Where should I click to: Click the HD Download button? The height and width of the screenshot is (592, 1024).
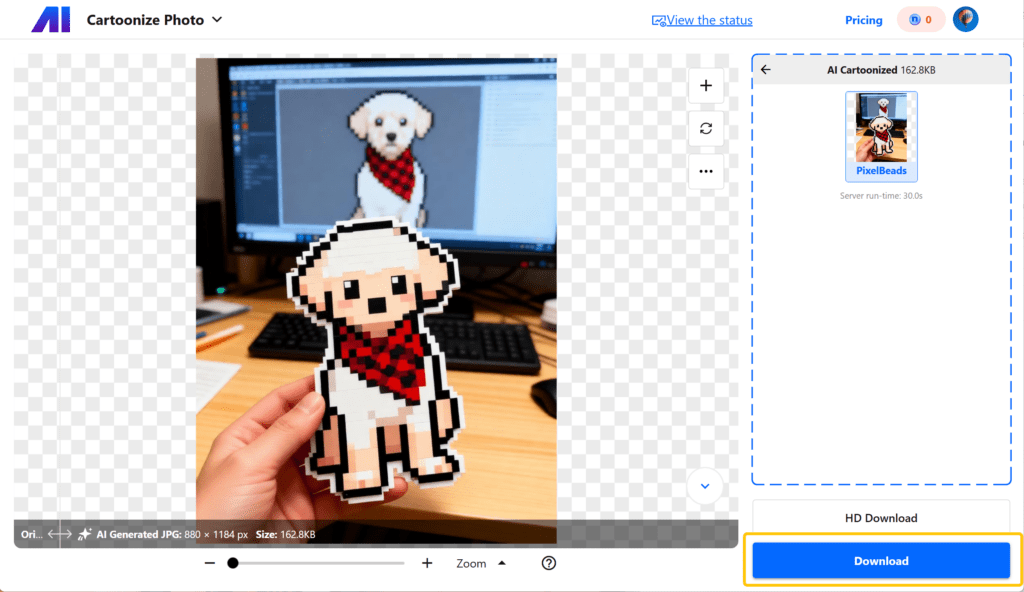[881, 518]
